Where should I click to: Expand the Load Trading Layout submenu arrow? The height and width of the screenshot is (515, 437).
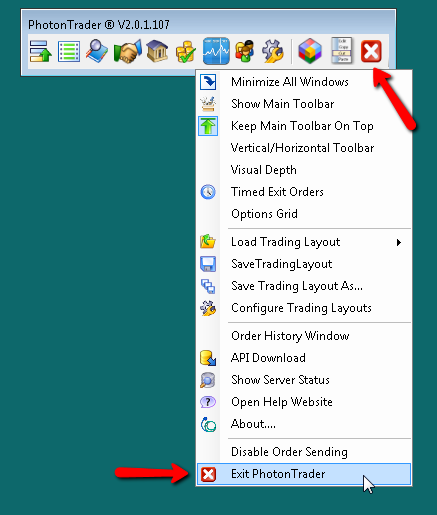[399, 243]
